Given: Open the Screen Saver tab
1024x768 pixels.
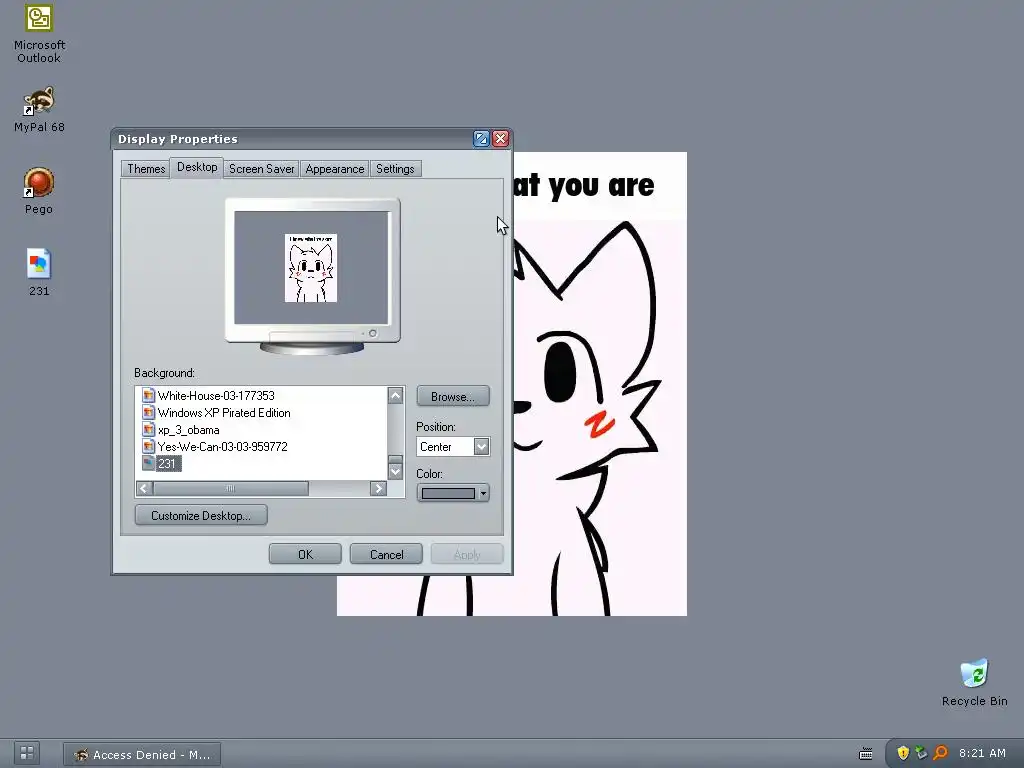Looking at the screenshot, I should [x=261, y=169].
